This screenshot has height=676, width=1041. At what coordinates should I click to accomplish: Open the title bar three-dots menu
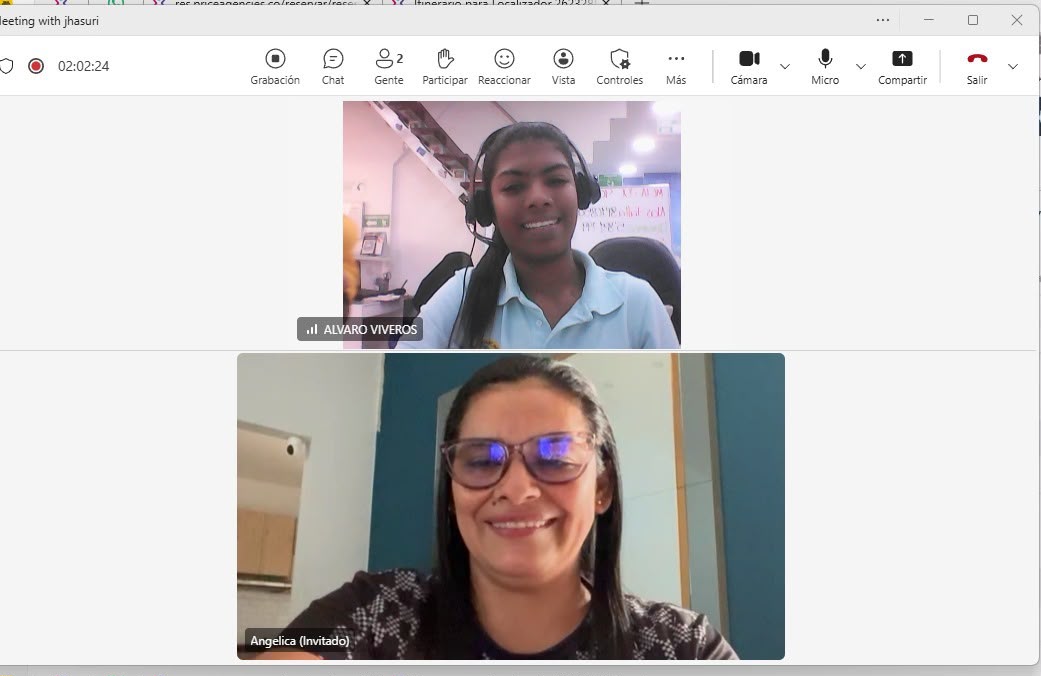pyautogui.click(x=882, y=20)
